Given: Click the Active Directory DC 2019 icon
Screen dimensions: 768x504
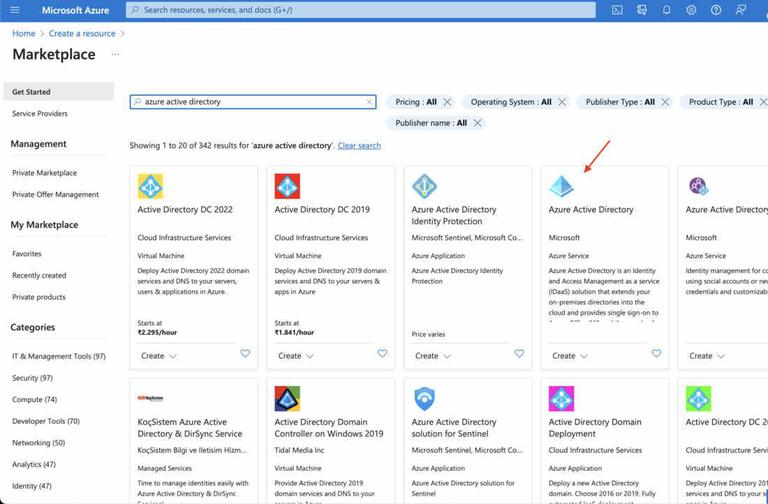Looking at the screenshot, I should tap(287, 186).
